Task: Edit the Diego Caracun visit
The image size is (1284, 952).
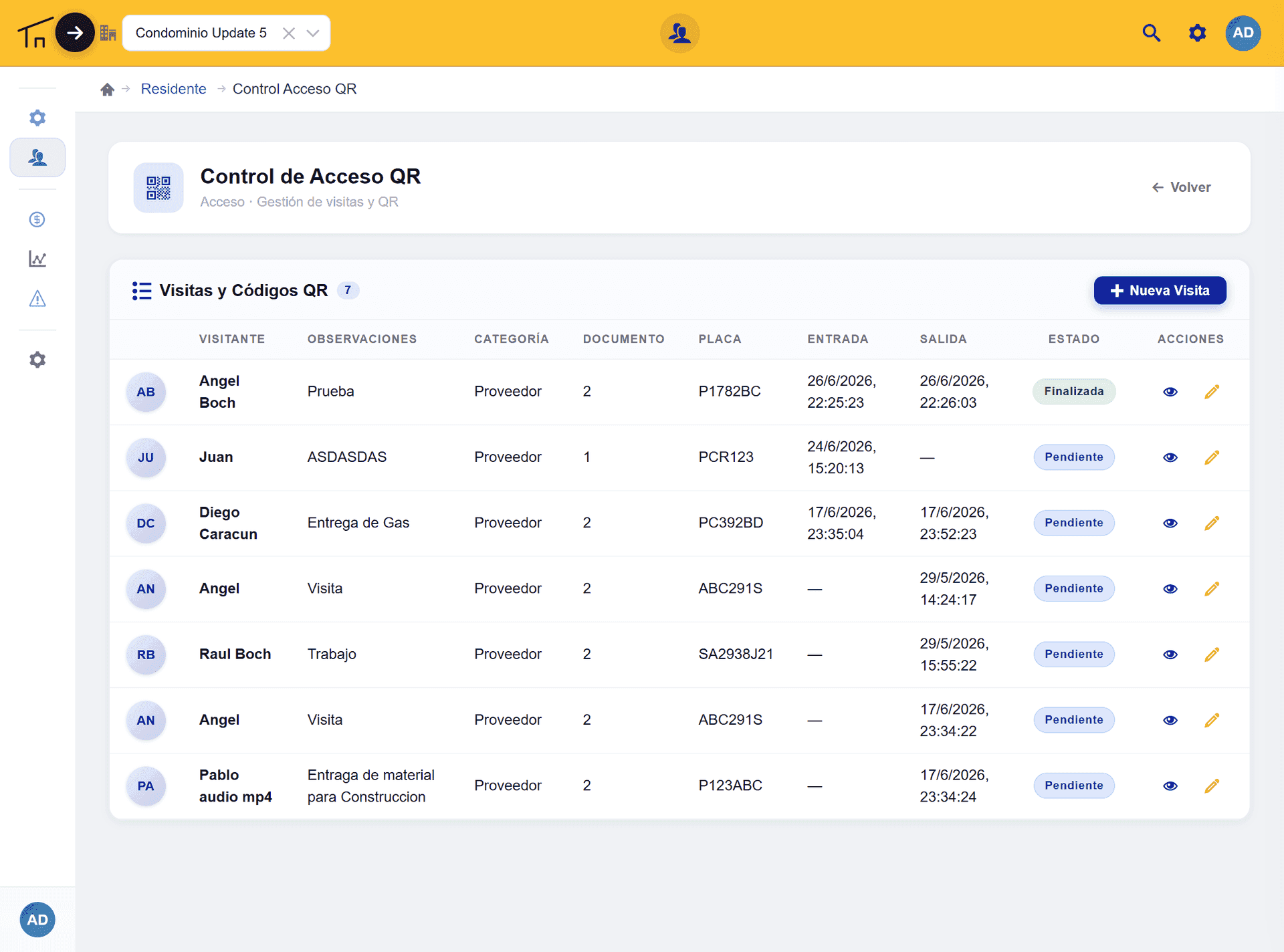Action: coord(1212,523)
